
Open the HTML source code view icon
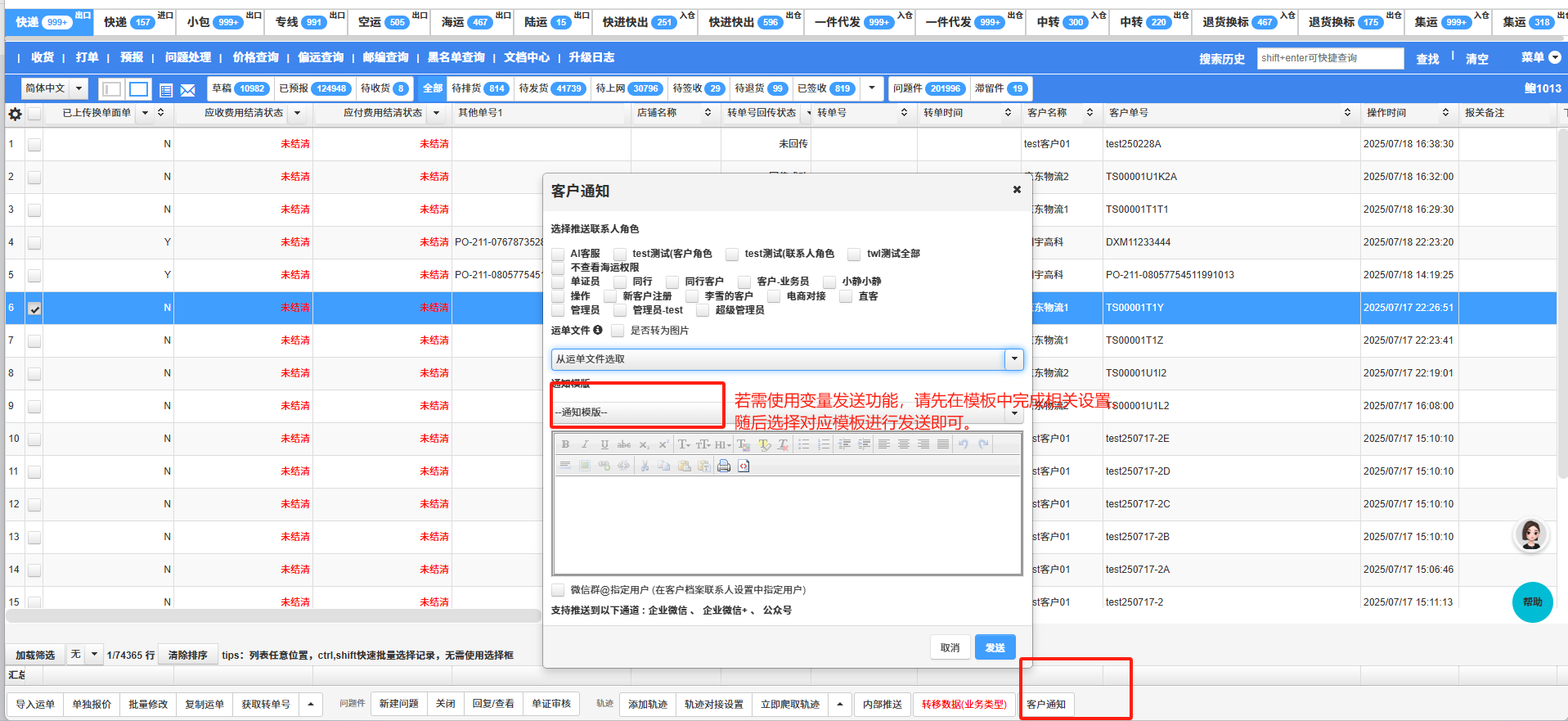click(744, 466)
